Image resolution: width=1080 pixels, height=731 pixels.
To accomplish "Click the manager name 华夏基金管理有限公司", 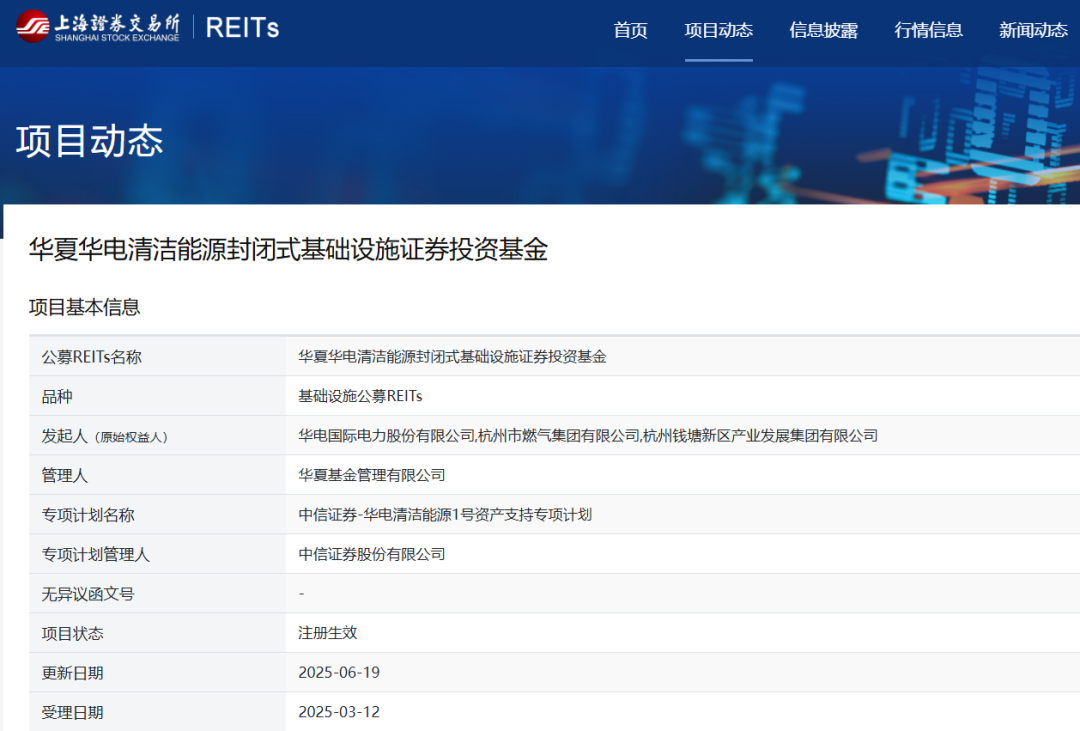I will [x=370, y=475].
